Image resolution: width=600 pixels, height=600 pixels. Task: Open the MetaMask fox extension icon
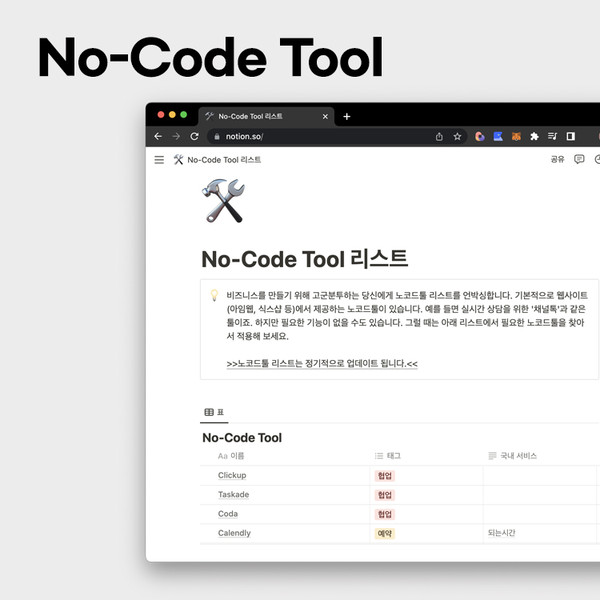click(x=516, y=137)
